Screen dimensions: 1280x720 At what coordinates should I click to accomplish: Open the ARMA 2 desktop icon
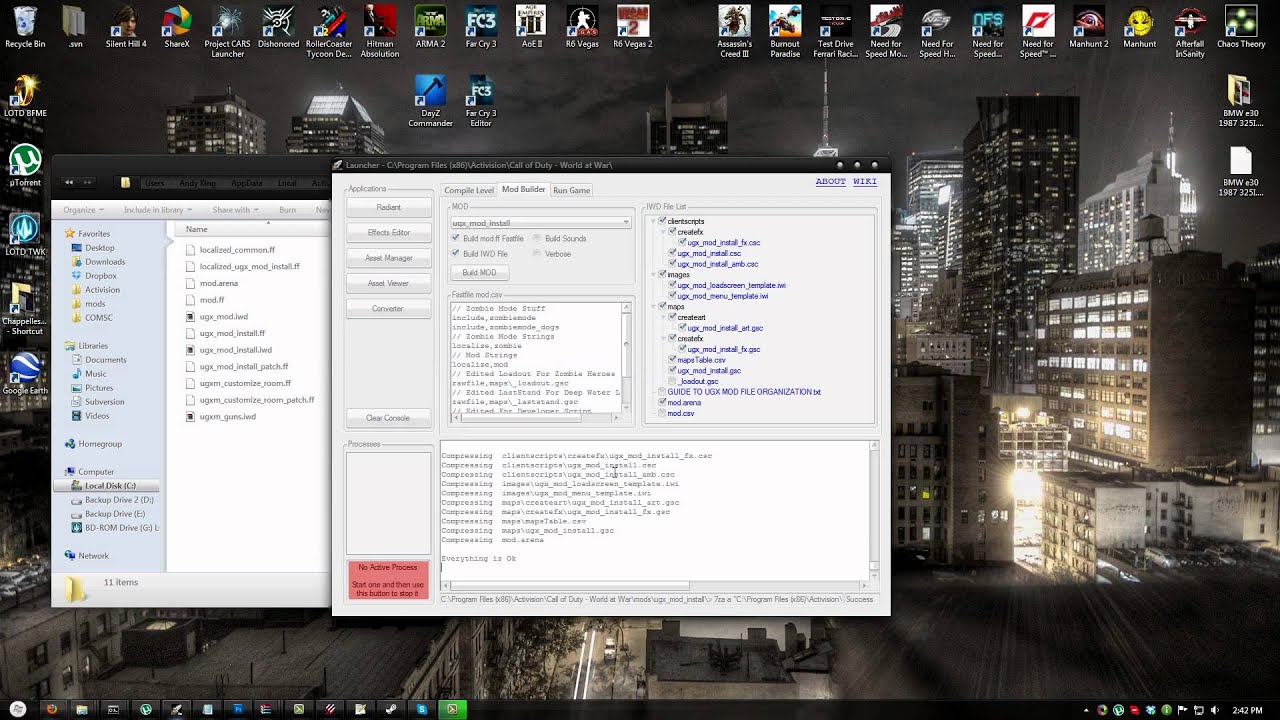point(430,27)
